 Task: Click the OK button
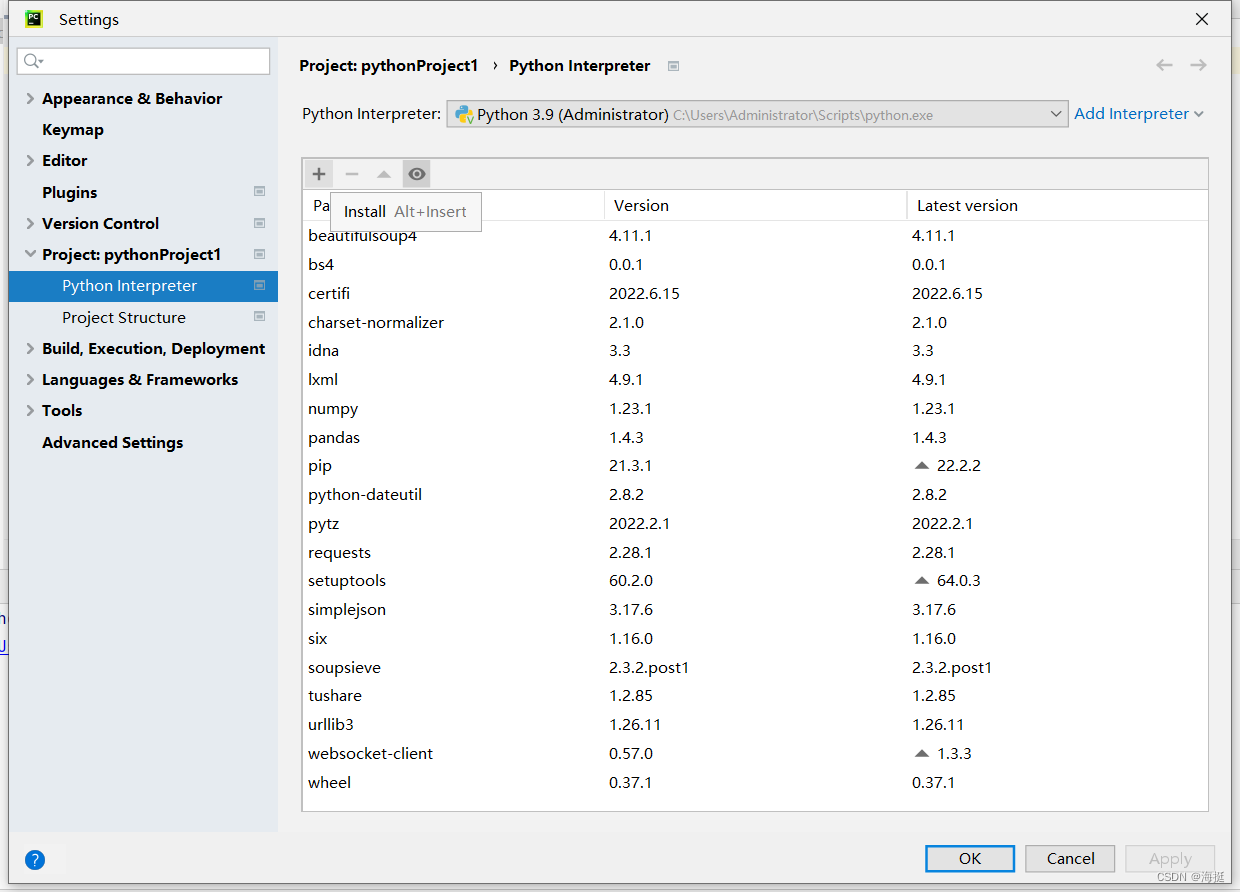coord(970,859)
